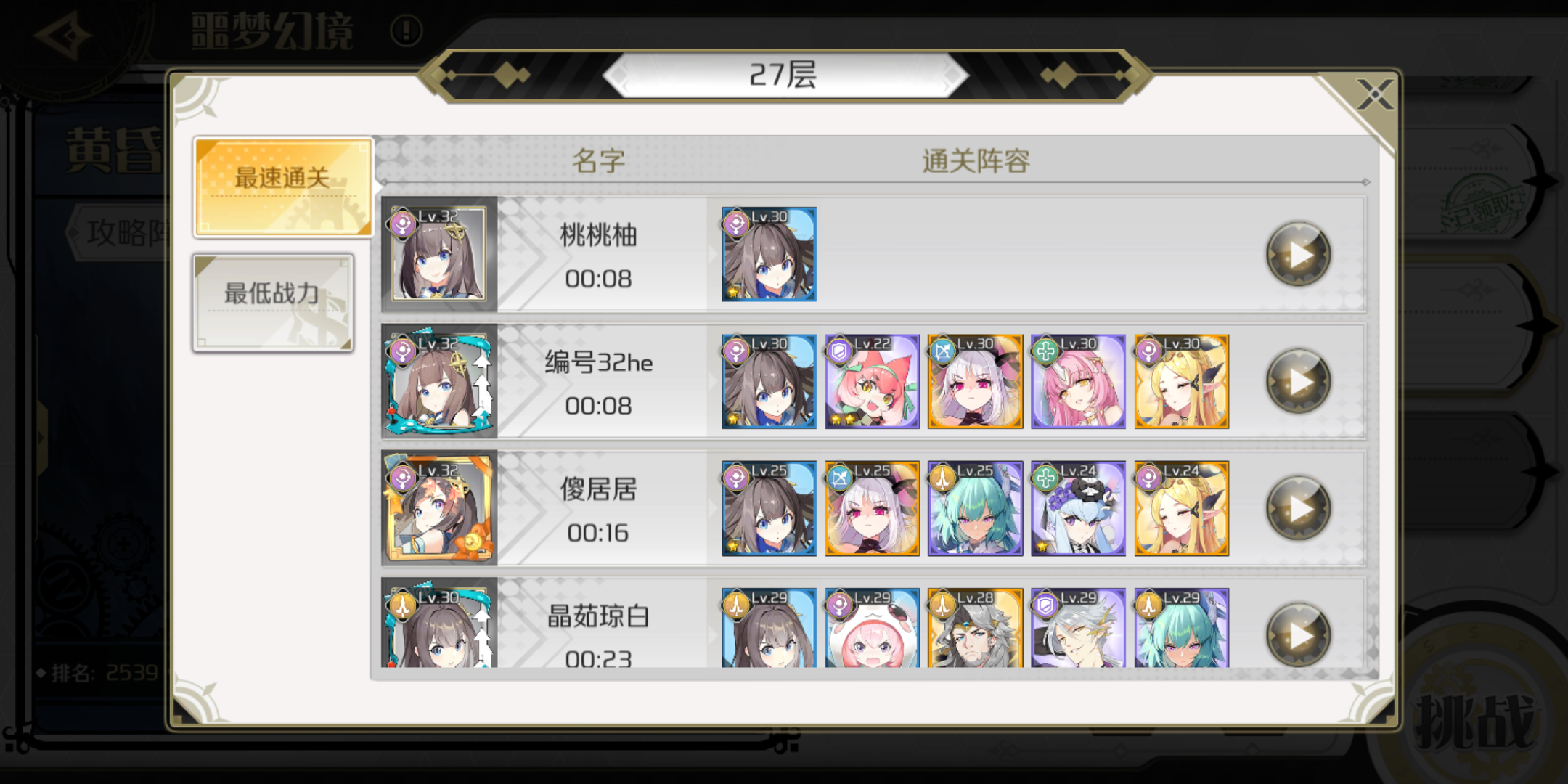Select the Lv.22 red fox-eared hero in 编号32he's lineup
Image resolution: width=1568 pixels, height=784 pixels.
coord(873,381)
